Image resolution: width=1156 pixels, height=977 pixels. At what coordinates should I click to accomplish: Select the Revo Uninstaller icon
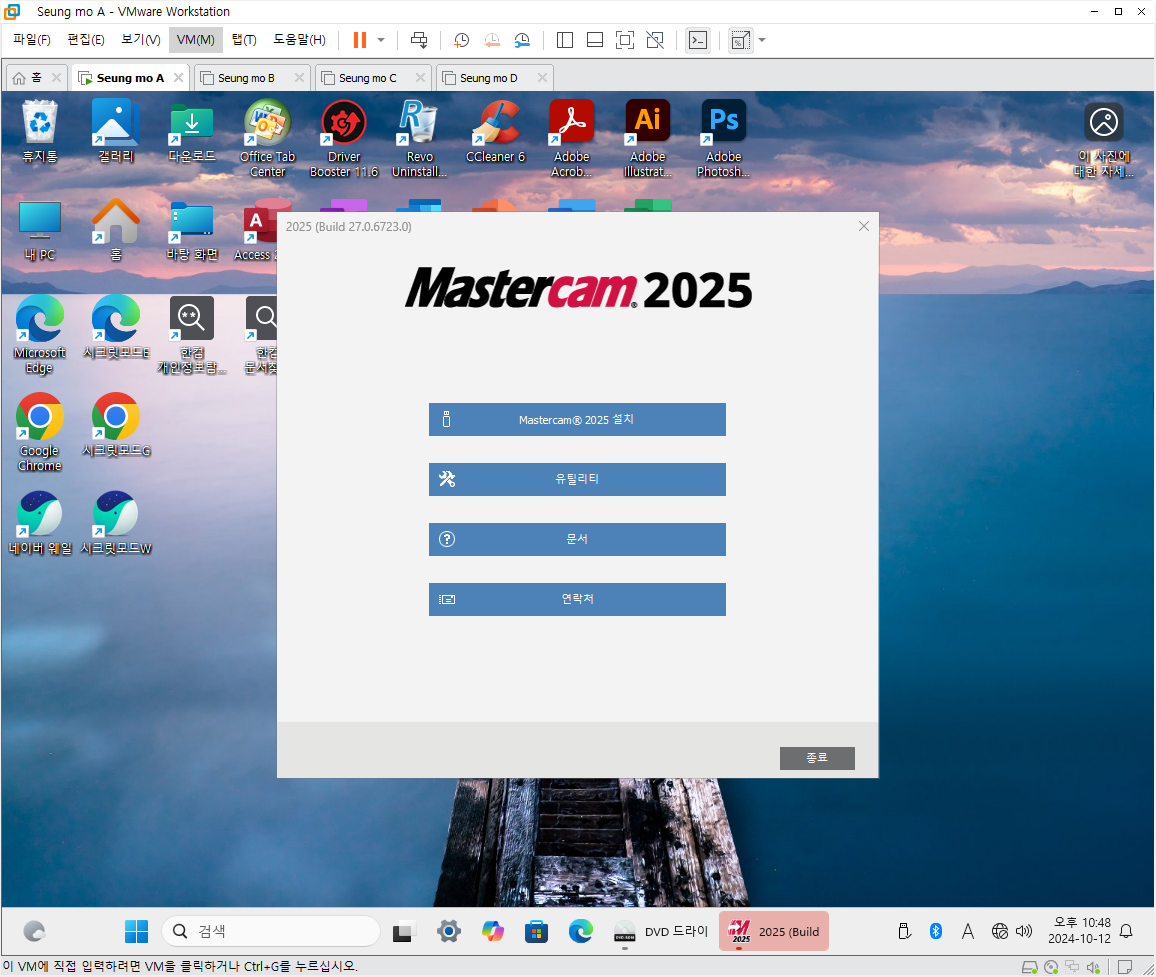(419, 139)
